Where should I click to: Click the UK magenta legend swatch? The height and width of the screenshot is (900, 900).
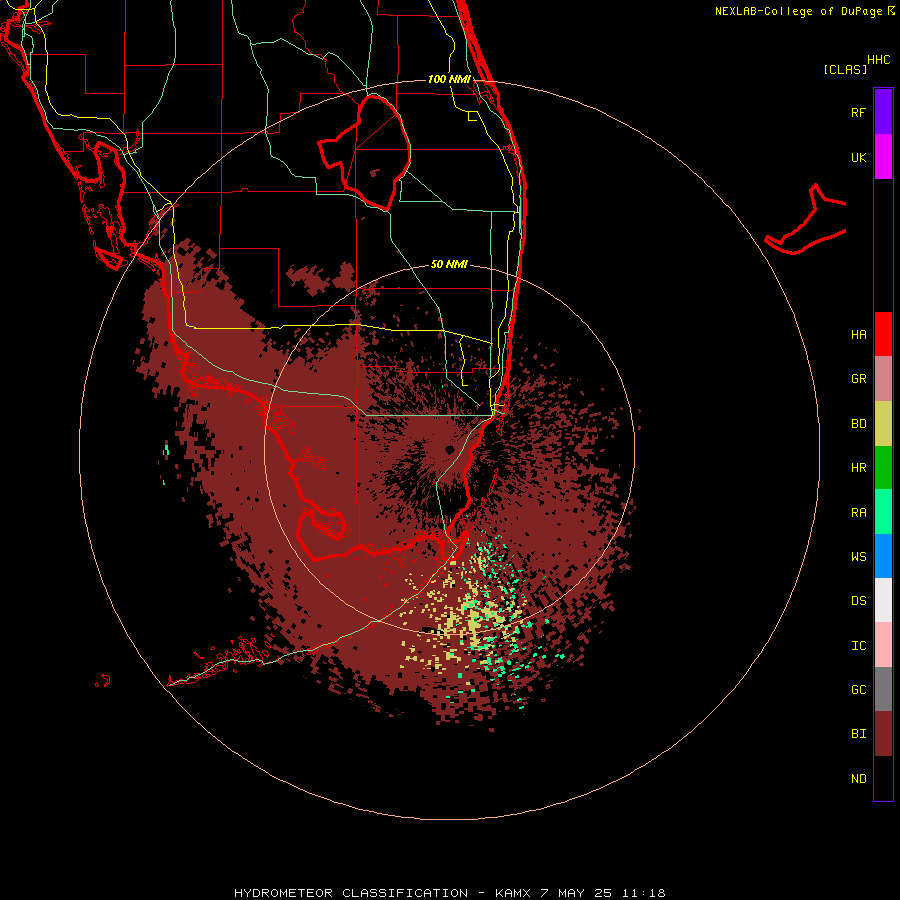point(883,157)
